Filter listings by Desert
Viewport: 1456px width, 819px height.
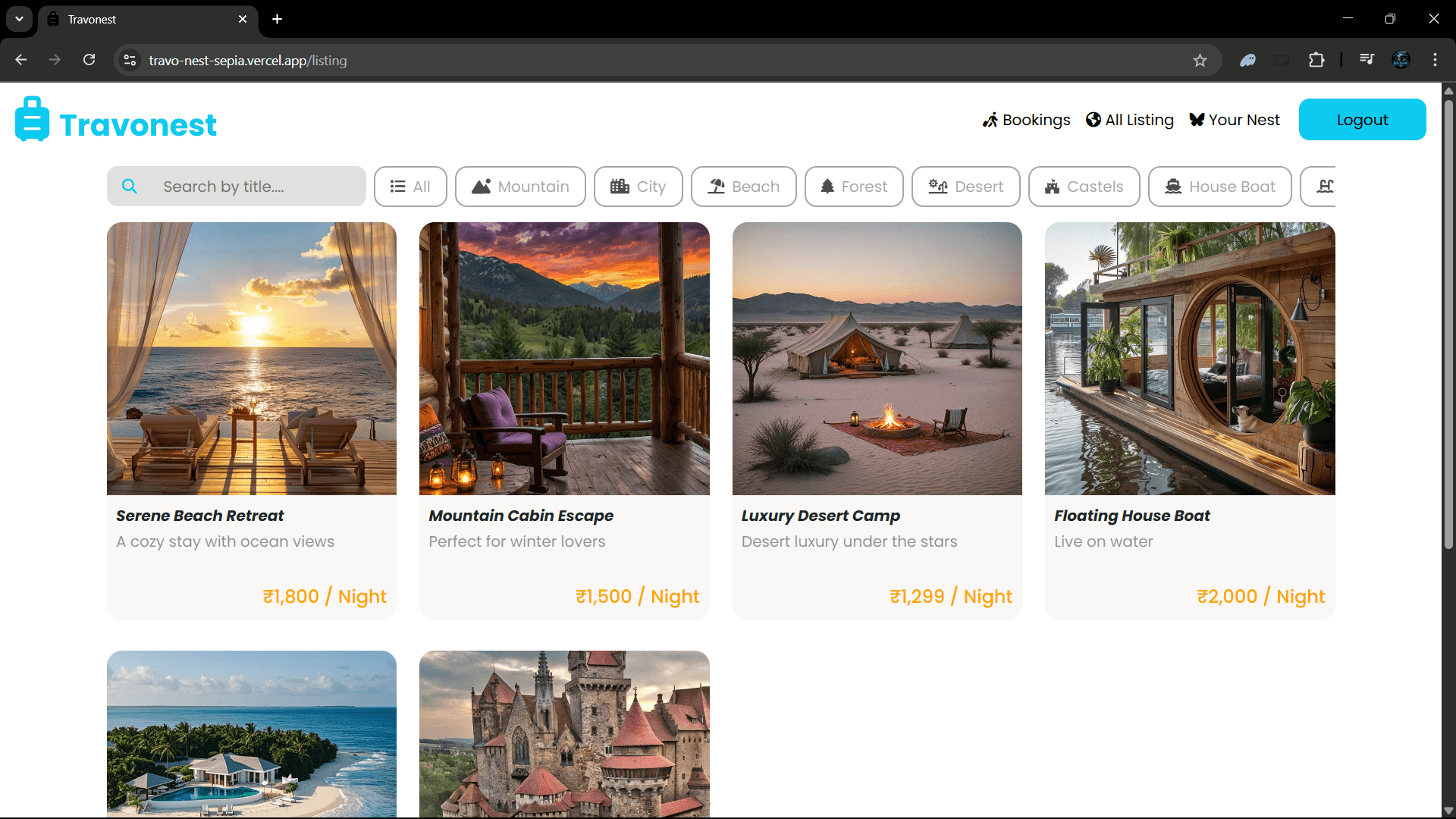pos(966,187)
